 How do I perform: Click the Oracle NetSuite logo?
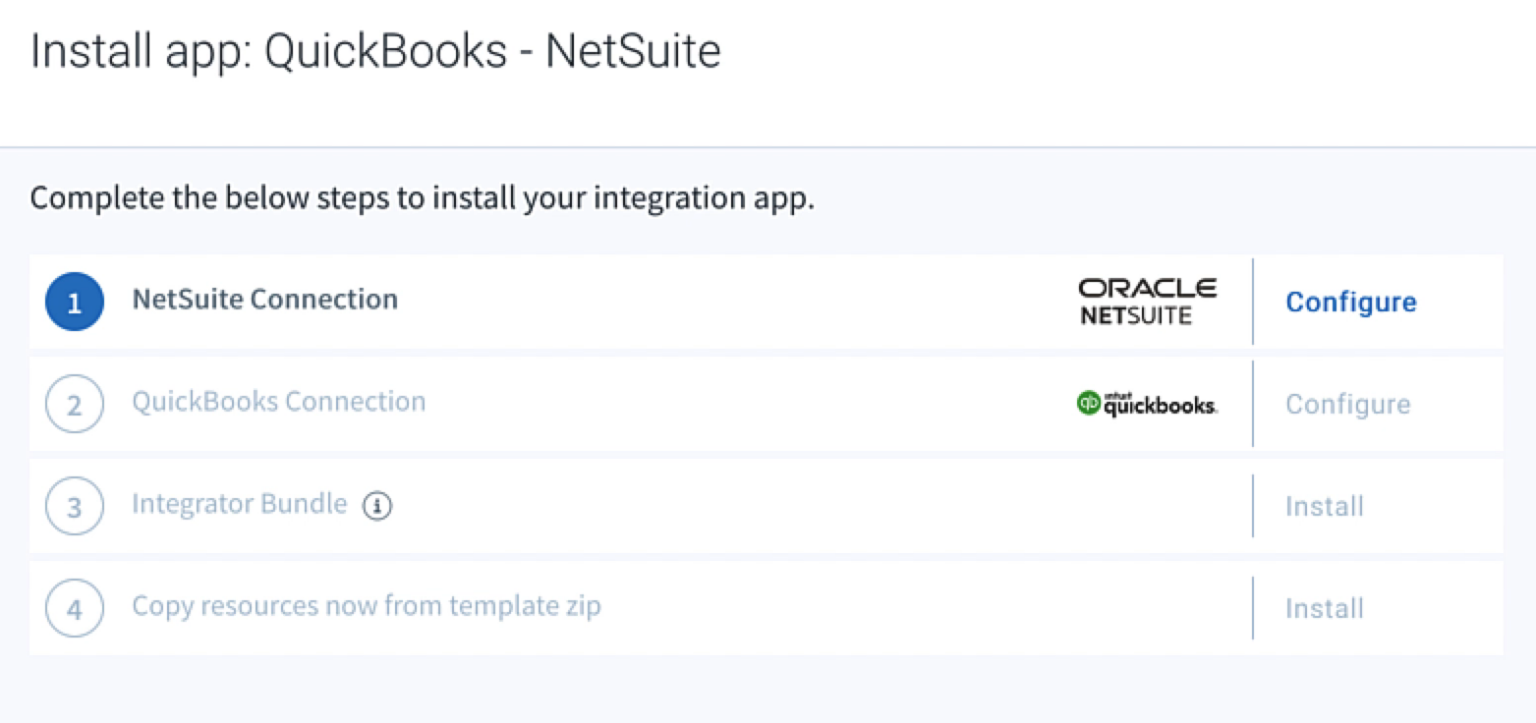1146,300
